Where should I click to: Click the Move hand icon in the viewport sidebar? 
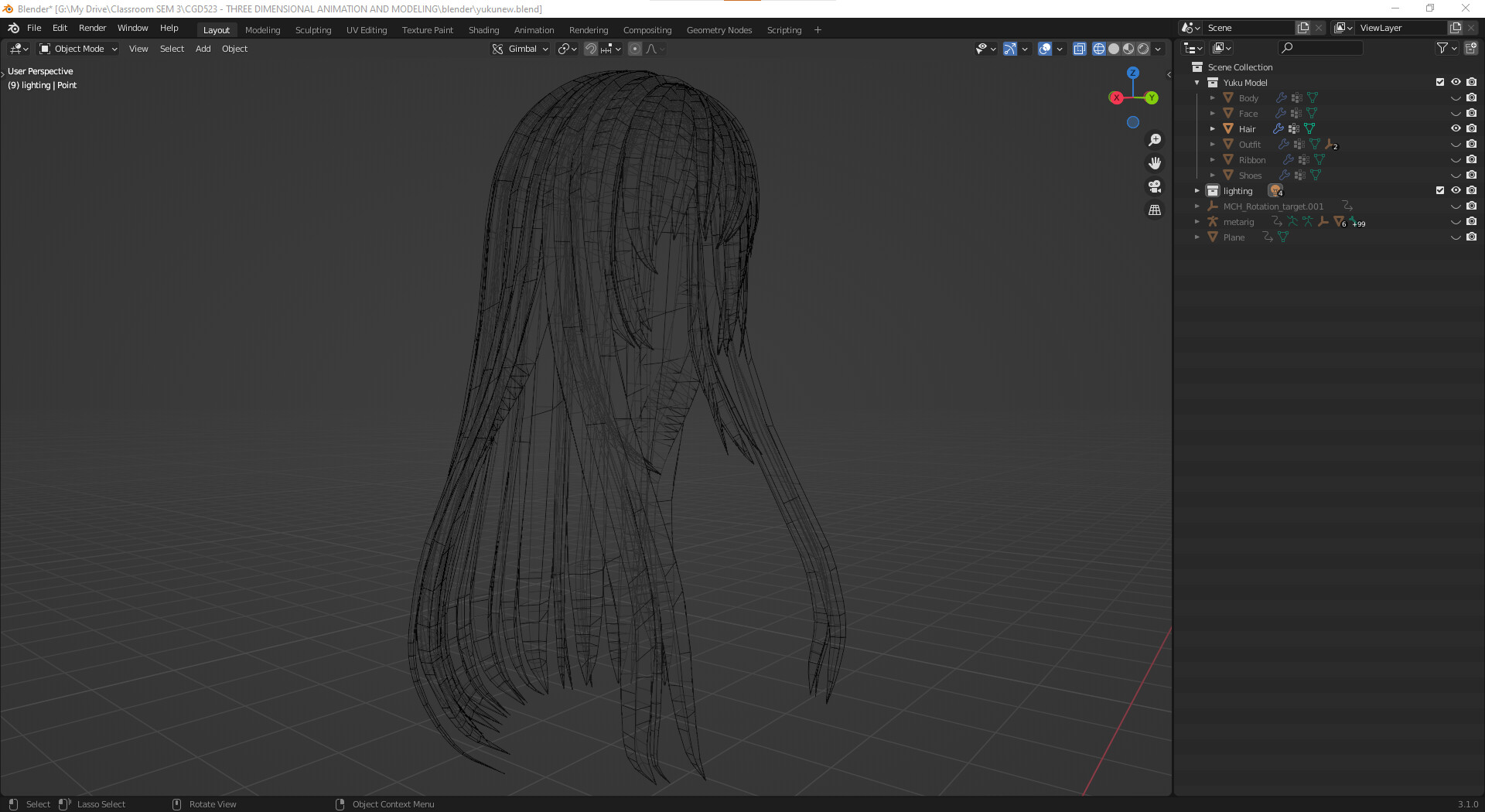click(1155, 162)
